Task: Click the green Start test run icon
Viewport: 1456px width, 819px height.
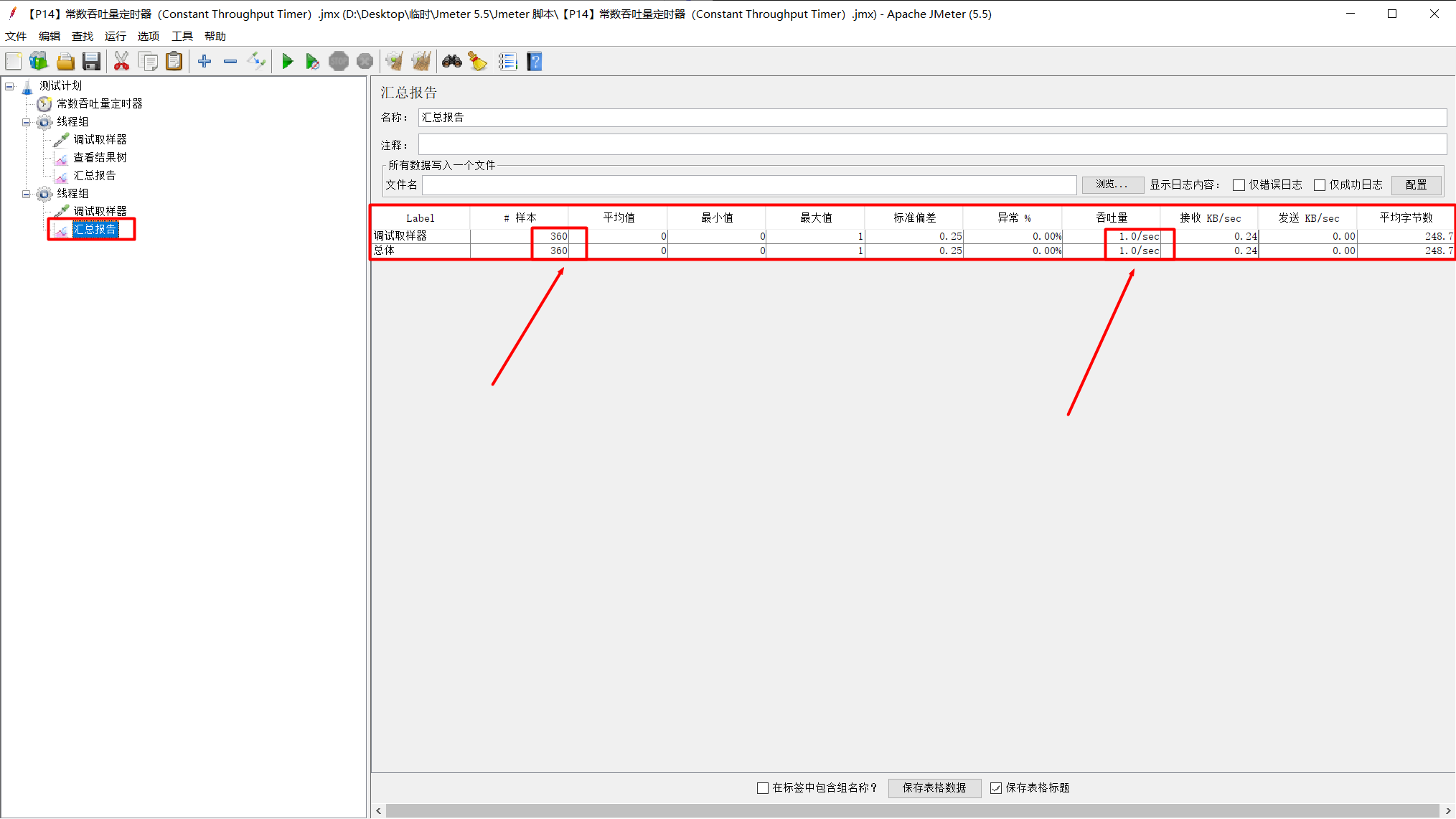Action: tap(287, 62)
